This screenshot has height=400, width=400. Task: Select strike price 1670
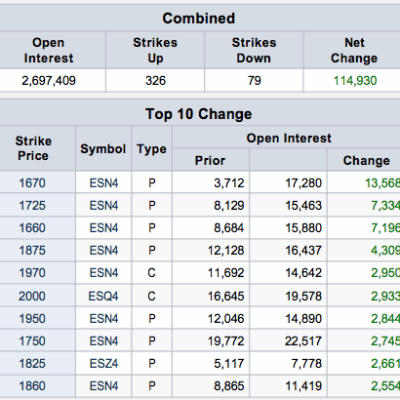coord(32,183)
